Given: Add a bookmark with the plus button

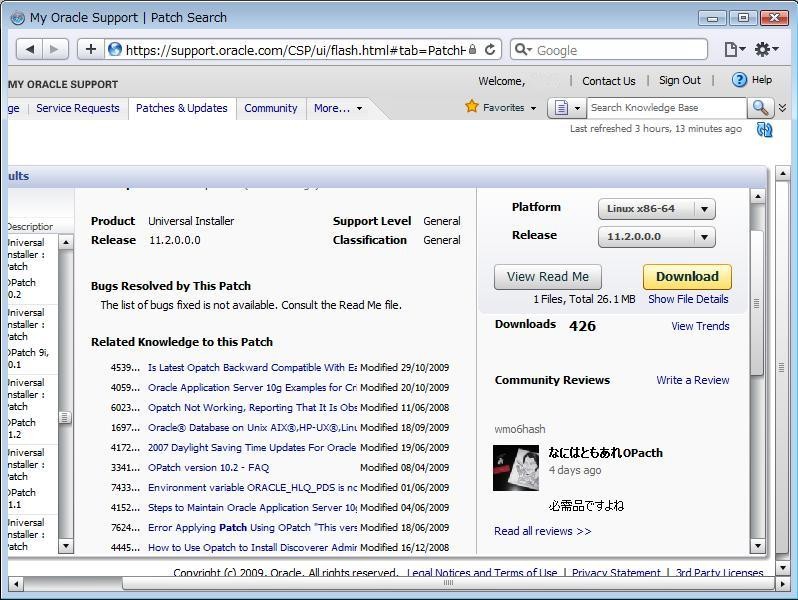Looking at the screenshot, I should click(91, 49).
